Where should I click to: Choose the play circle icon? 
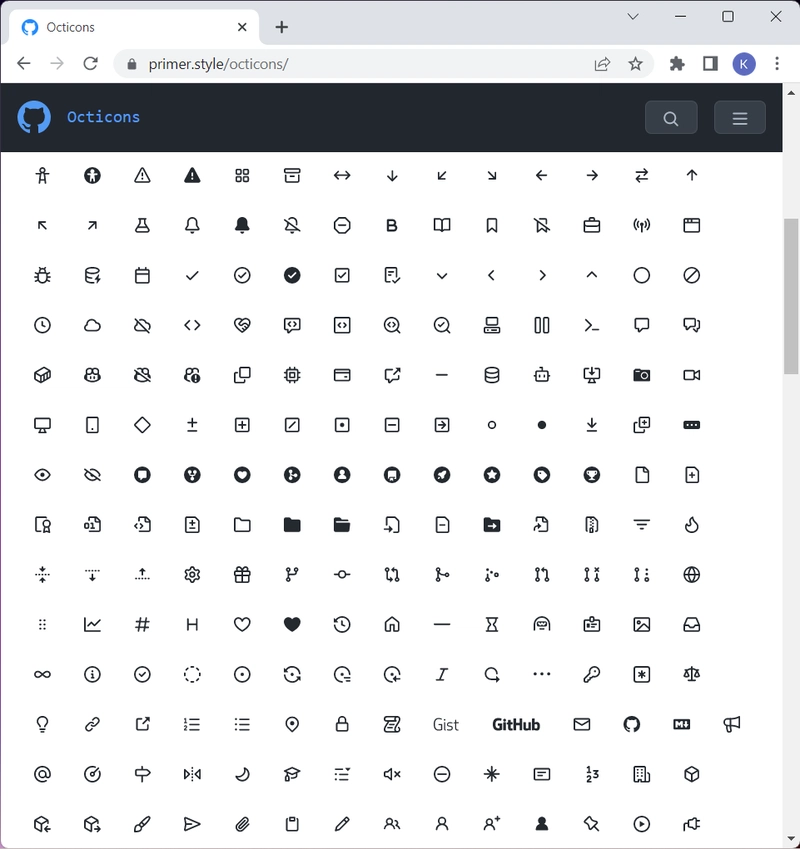point(641,824)
